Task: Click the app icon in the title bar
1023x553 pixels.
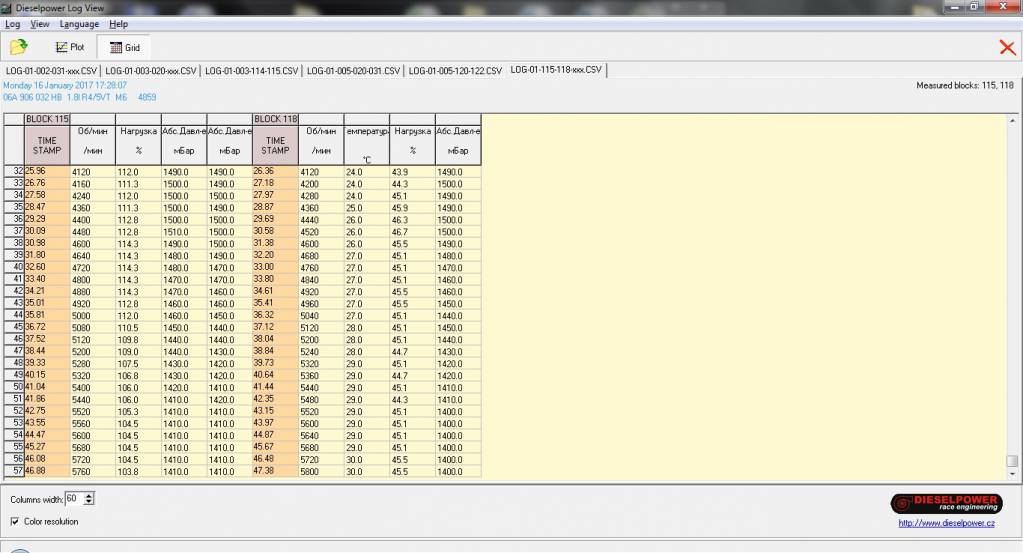Action: coord(8,8)
